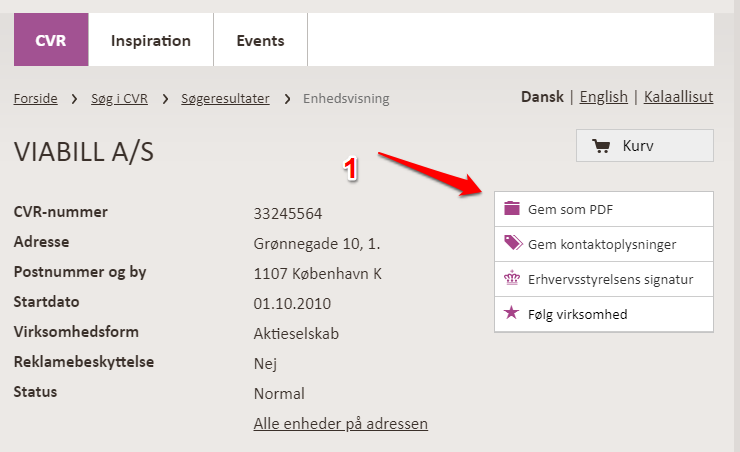Select Dansk language
This screenshot has height=452, width=740.
(542, 97)
